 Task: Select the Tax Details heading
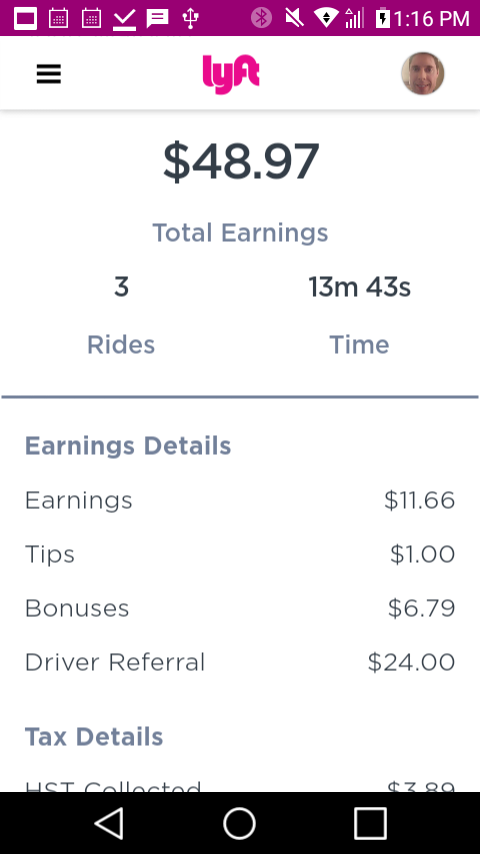coord(94,737)
